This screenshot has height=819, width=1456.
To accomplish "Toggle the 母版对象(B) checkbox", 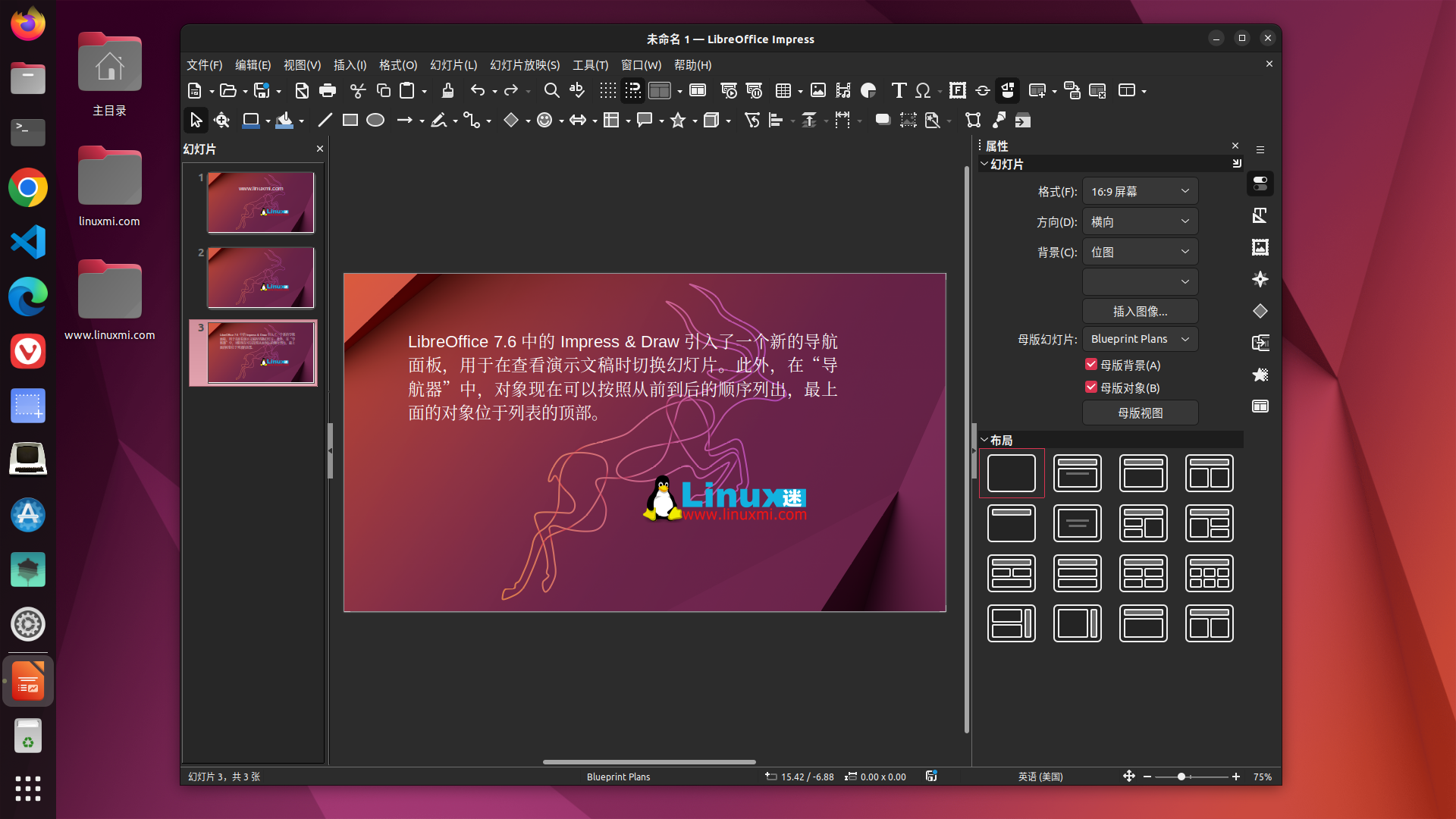I will (x=1091, y=388).
